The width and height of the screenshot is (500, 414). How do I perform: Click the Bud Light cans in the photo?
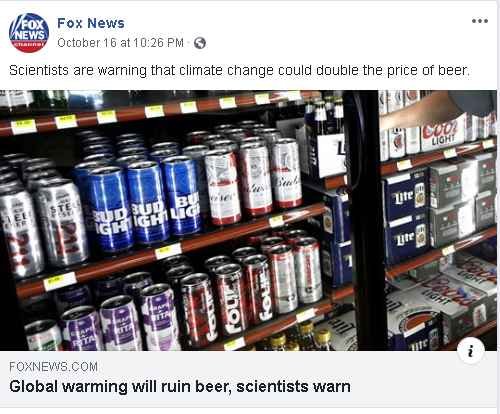pyautogui.click(x=138, y=203)
